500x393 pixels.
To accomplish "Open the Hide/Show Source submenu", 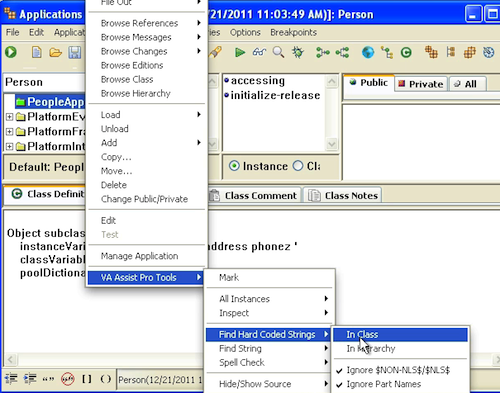I will click(x=269, y=384).
